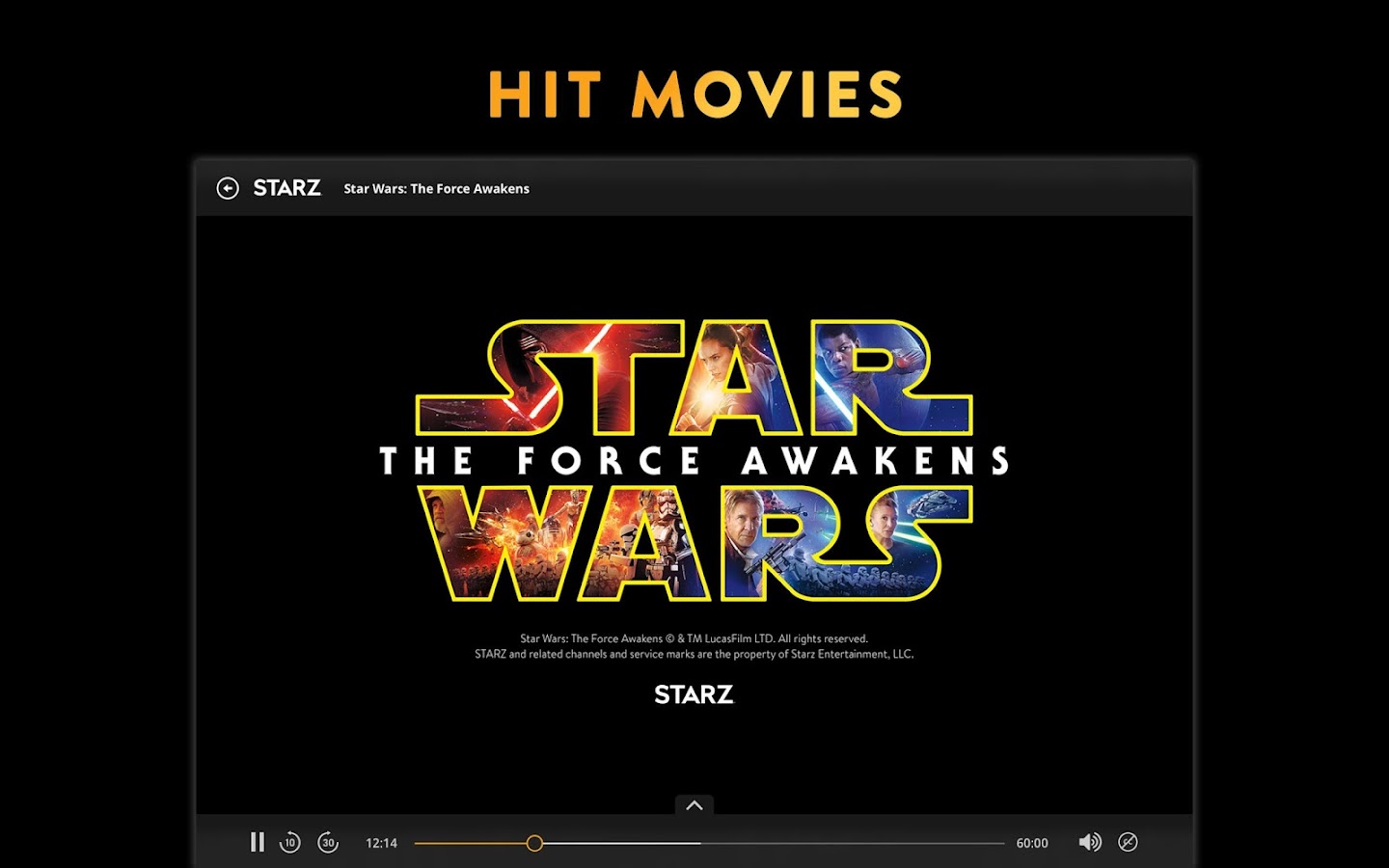Screen dimensions: 1389x868
Task: Rewind 10 seconds
Action: pyautogui.click(x=289, y=842)
